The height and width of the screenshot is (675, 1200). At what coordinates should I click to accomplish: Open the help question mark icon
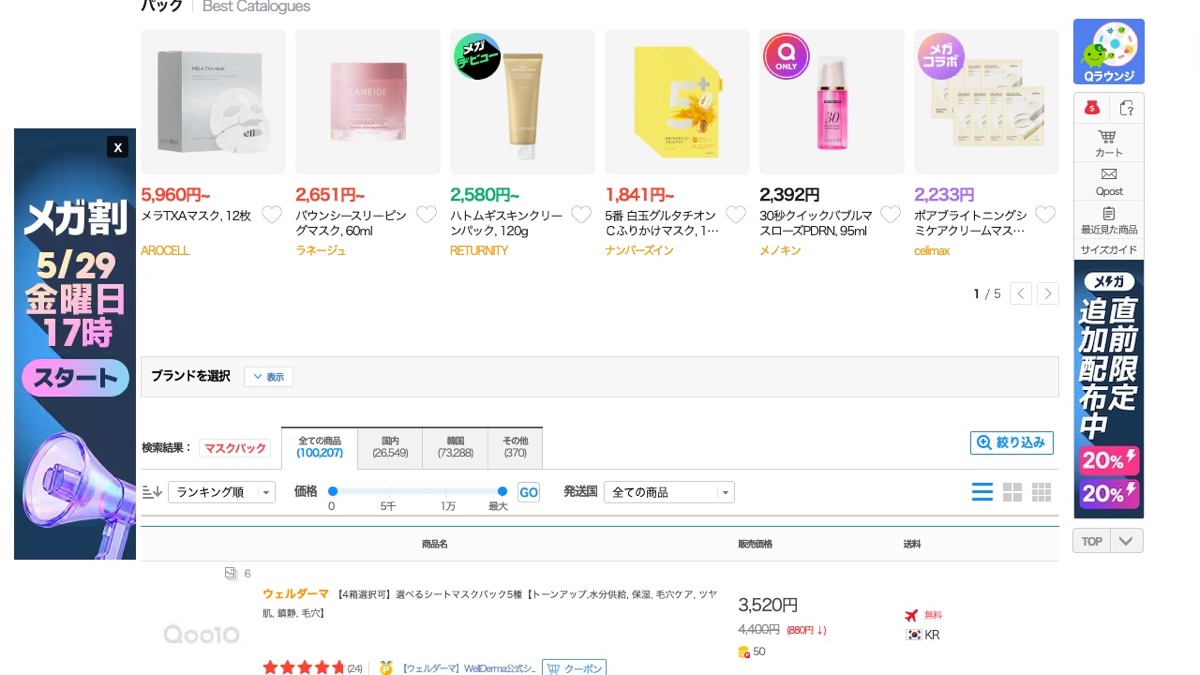[x=1127, y=108]
